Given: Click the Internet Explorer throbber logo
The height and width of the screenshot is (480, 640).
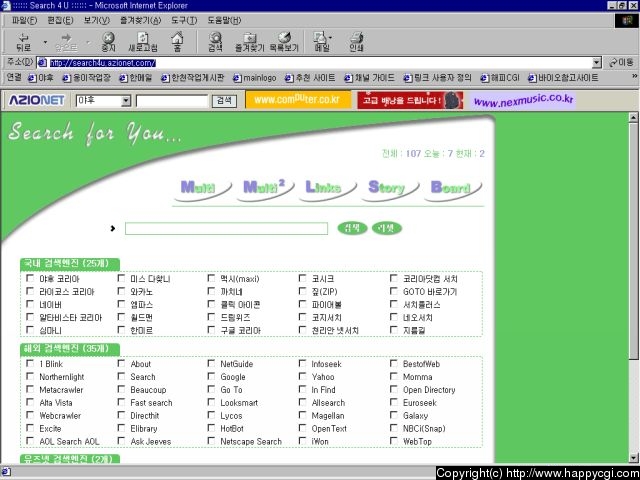Looking at the screenshot, I should pyautogui.click(x=626, y=21).
